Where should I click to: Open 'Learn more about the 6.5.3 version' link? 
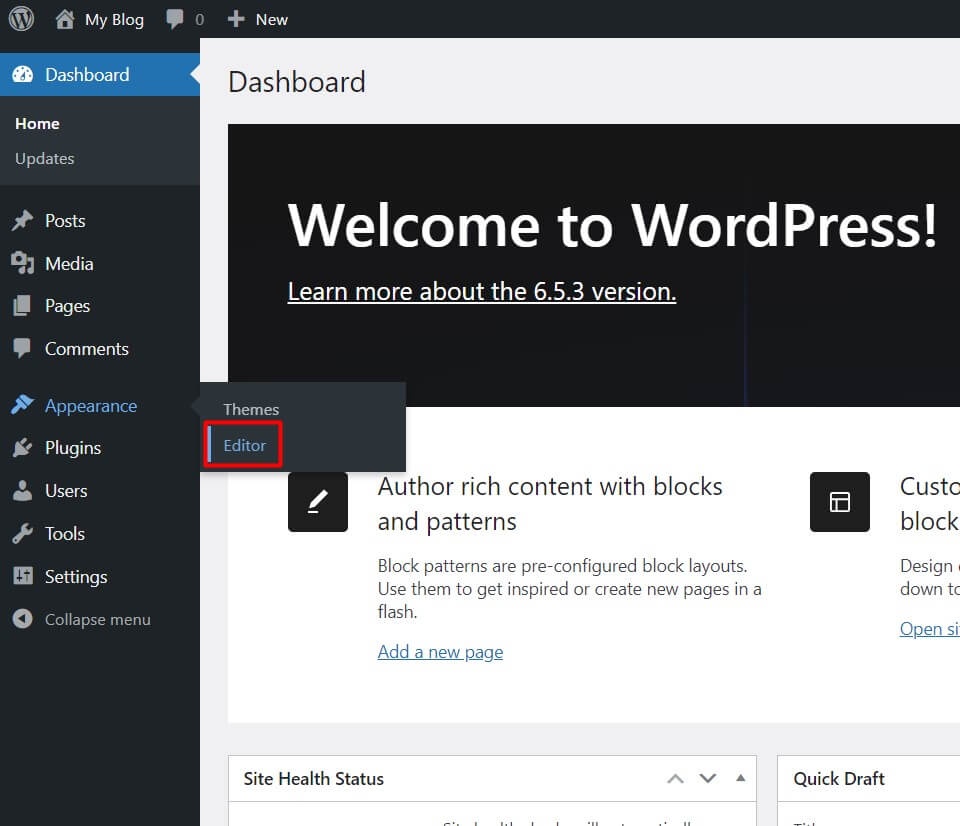(x=482, y=291)
